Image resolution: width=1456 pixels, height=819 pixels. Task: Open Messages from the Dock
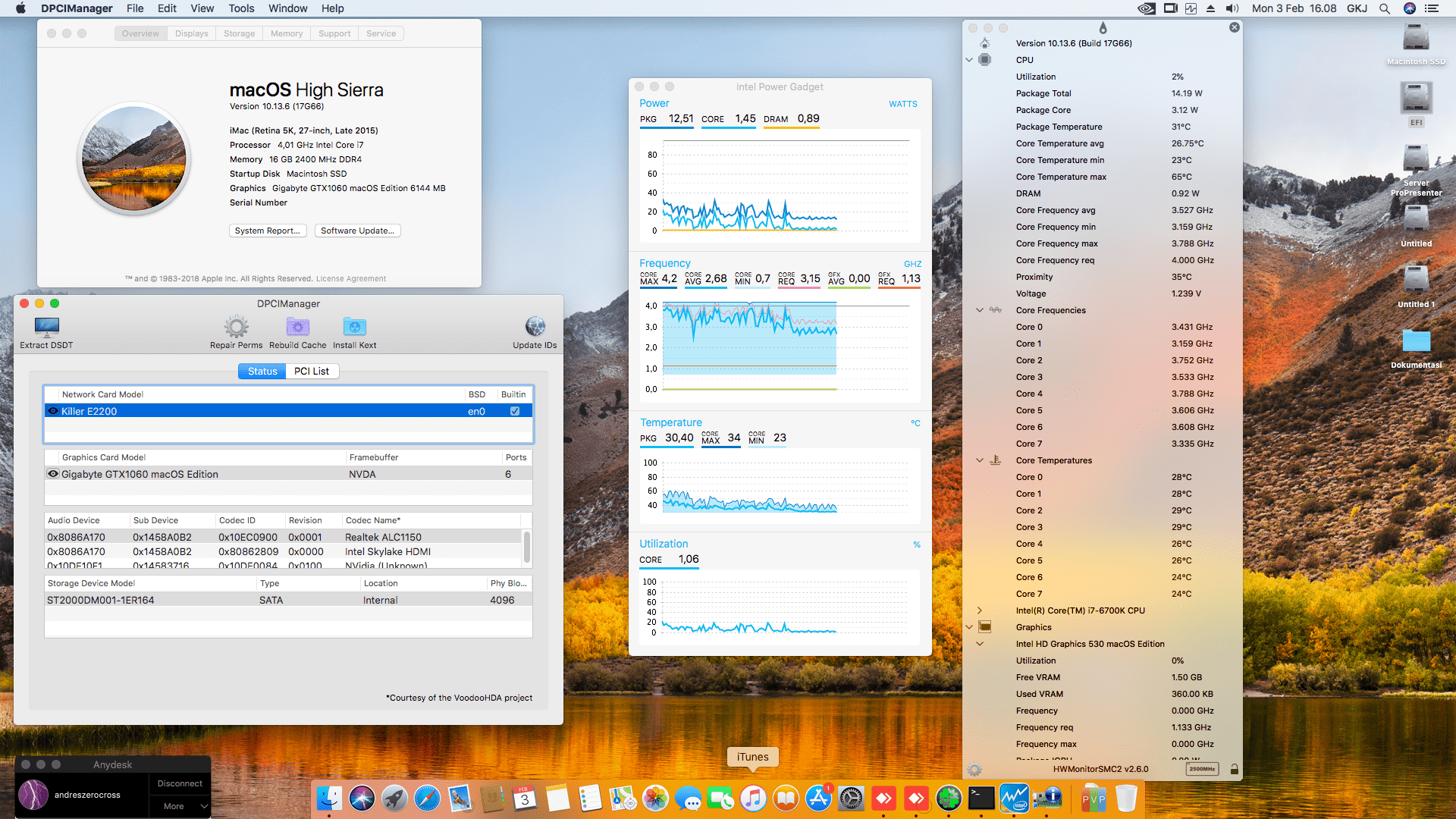click(x=688, y=798)
